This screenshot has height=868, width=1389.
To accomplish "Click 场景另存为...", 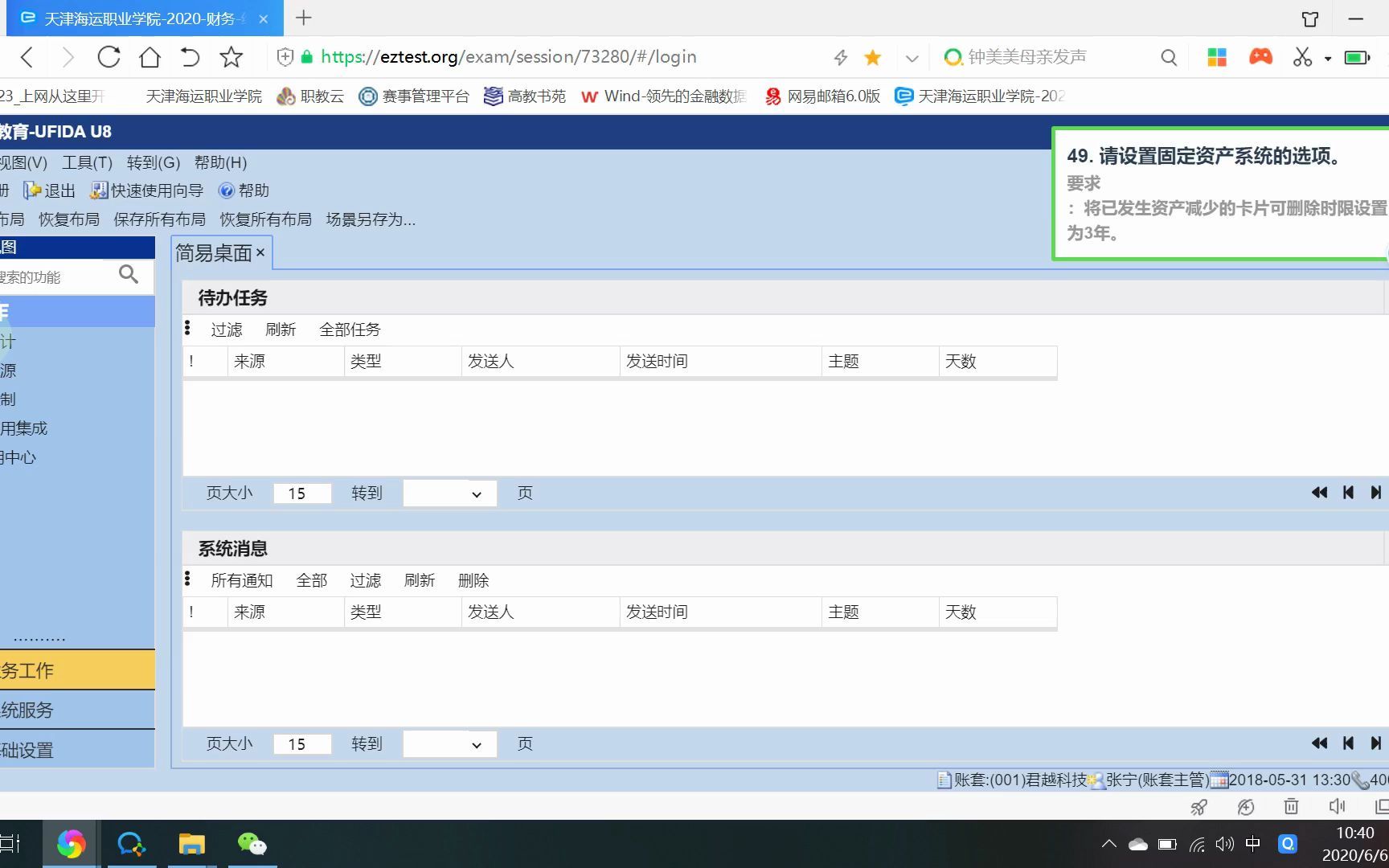I will click(371, 219).
